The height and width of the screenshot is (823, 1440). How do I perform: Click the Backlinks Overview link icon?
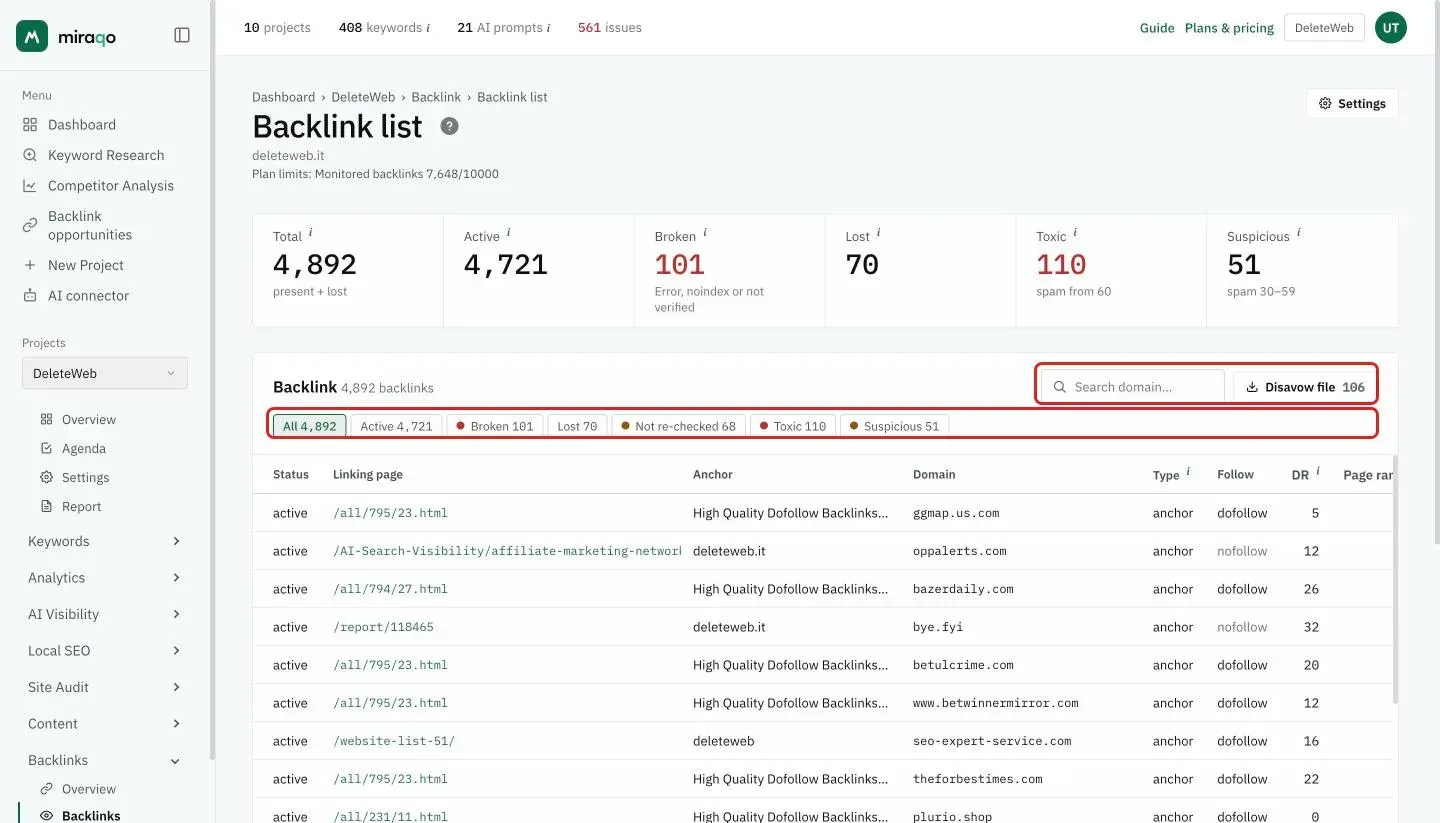click(x=46, y=788)
